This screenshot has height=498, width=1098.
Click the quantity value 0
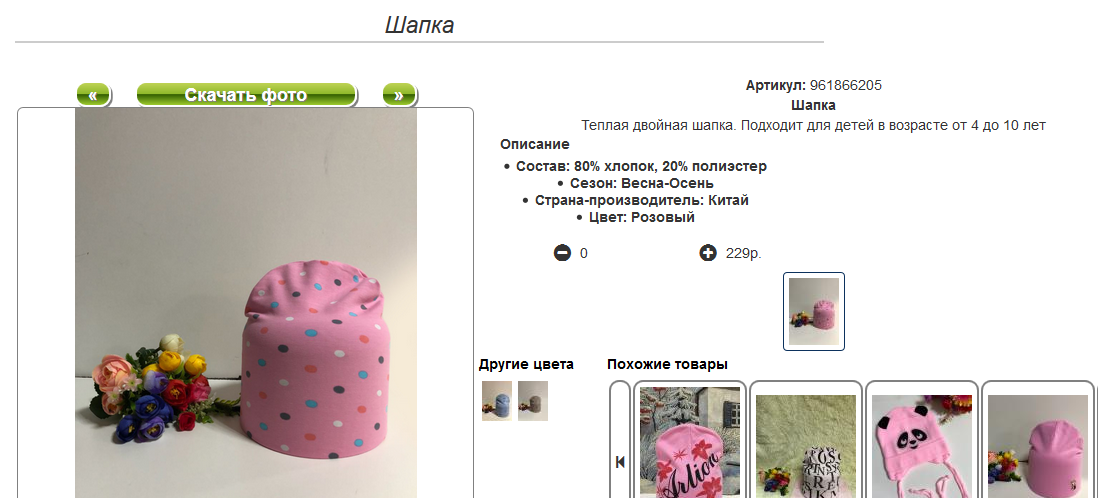pyautogui.click(x=584, y=254)
